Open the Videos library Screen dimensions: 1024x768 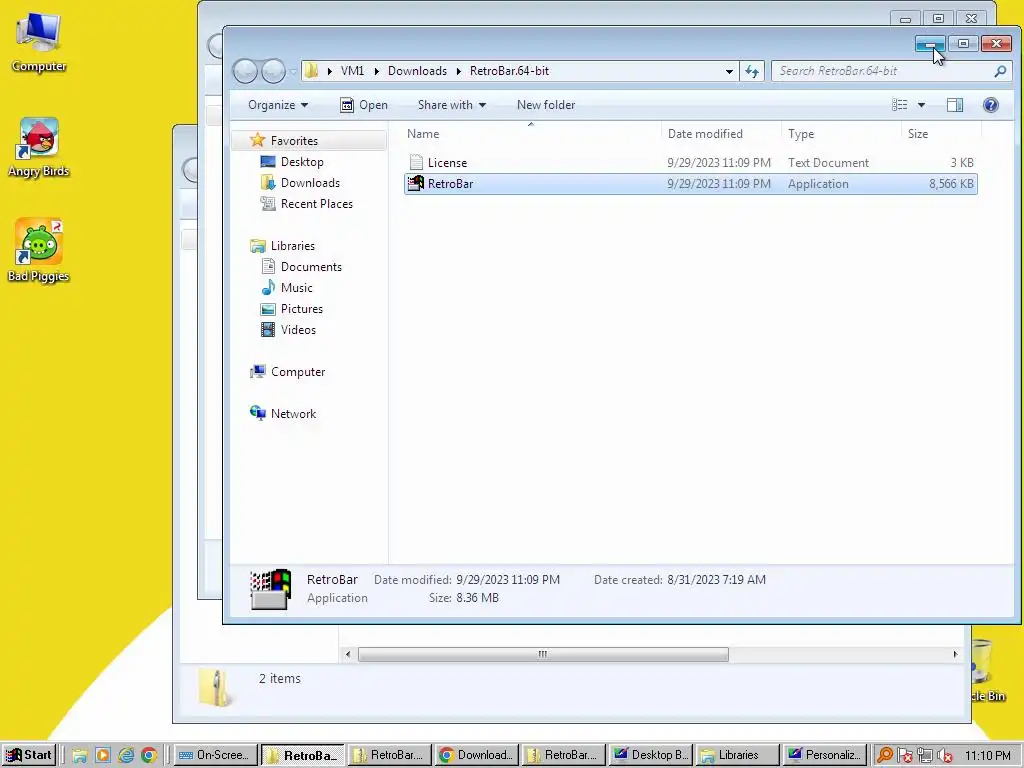[x=298, y=330]
